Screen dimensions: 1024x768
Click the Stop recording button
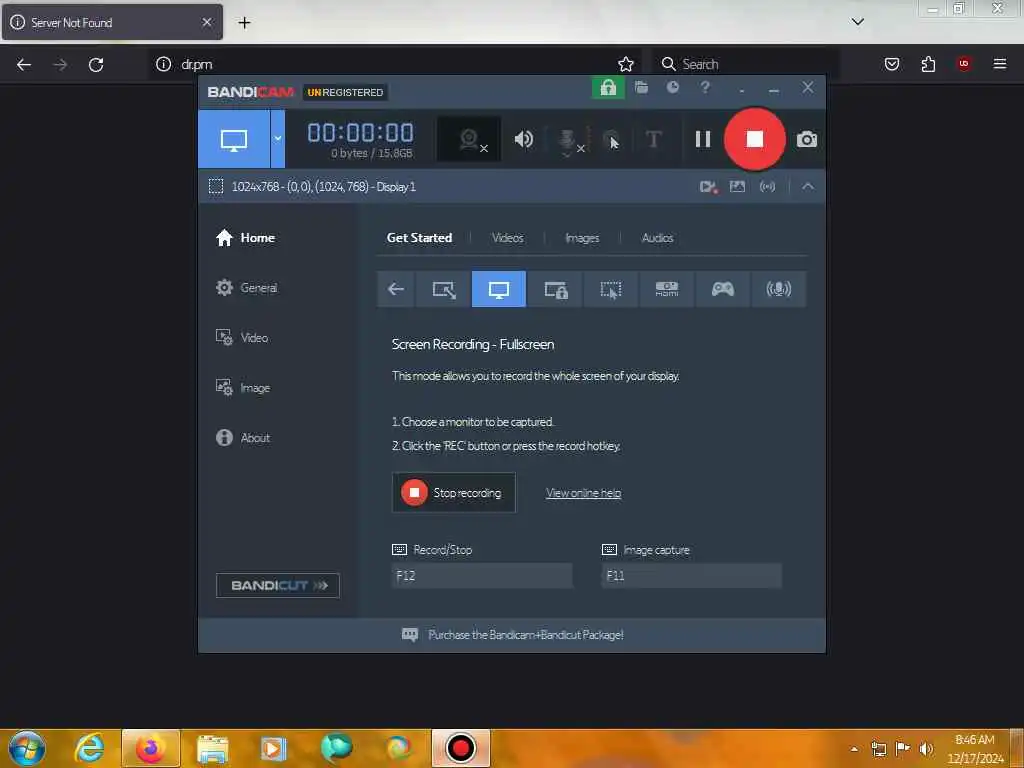(453, 492)
